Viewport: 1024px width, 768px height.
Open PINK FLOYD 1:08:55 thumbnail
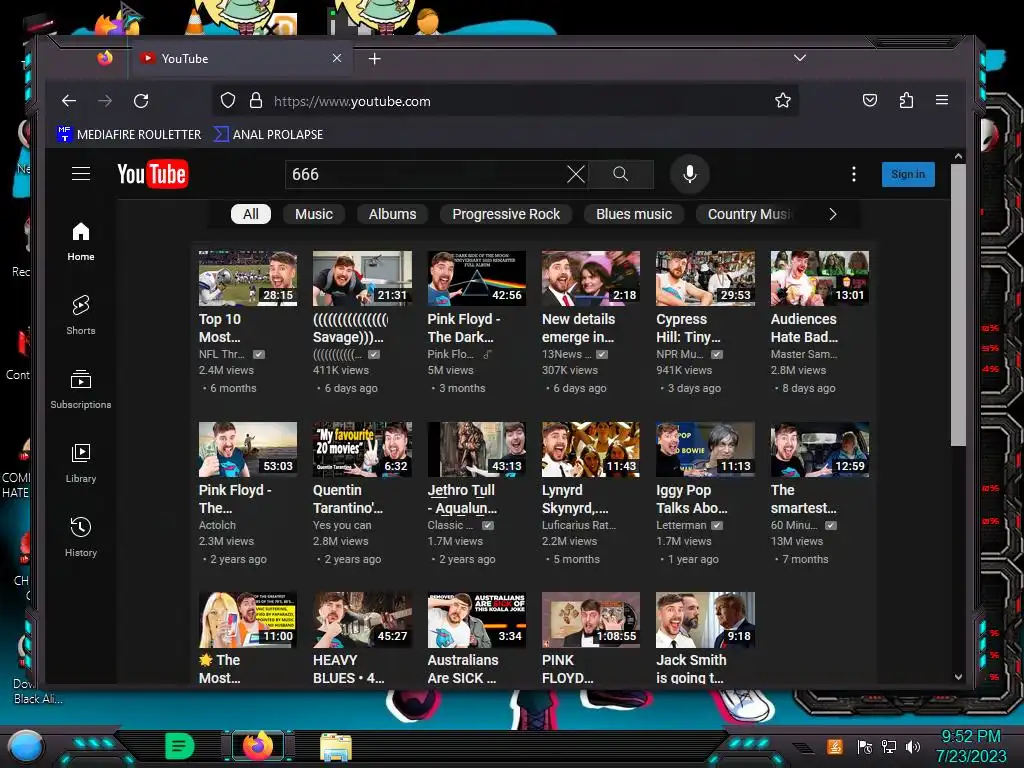(590, 620)
